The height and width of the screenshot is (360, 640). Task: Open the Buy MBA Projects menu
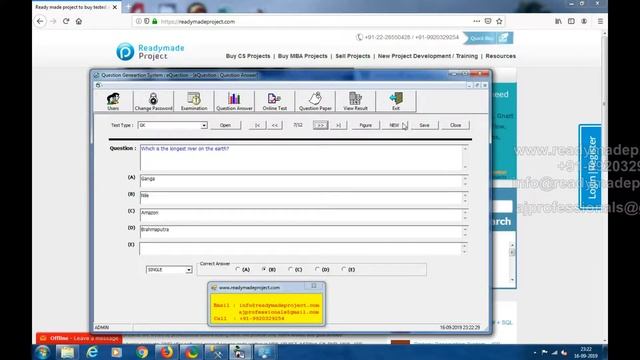(x=302, y=56)
